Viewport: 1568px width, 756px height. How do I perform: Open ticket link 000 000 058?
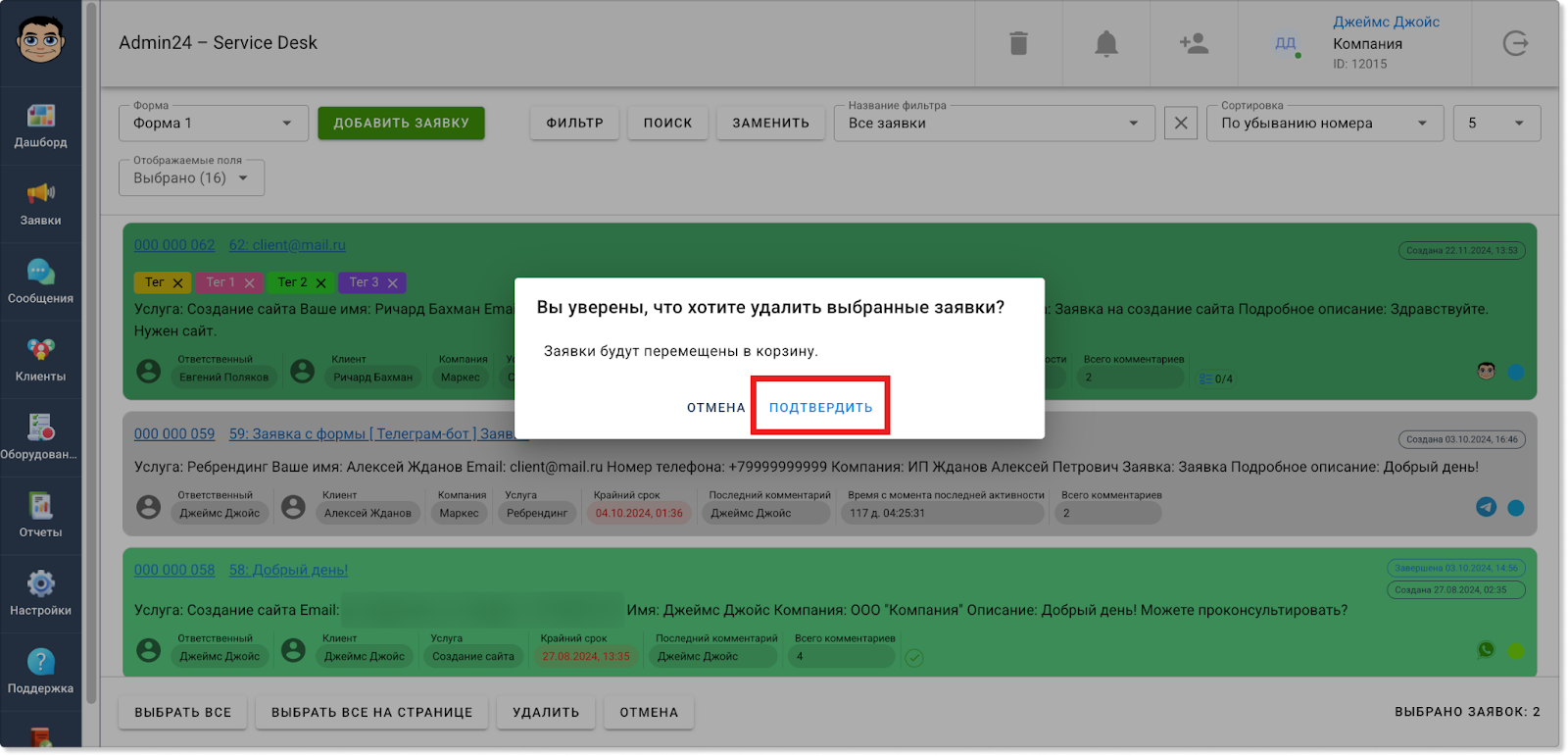point(174,570)
